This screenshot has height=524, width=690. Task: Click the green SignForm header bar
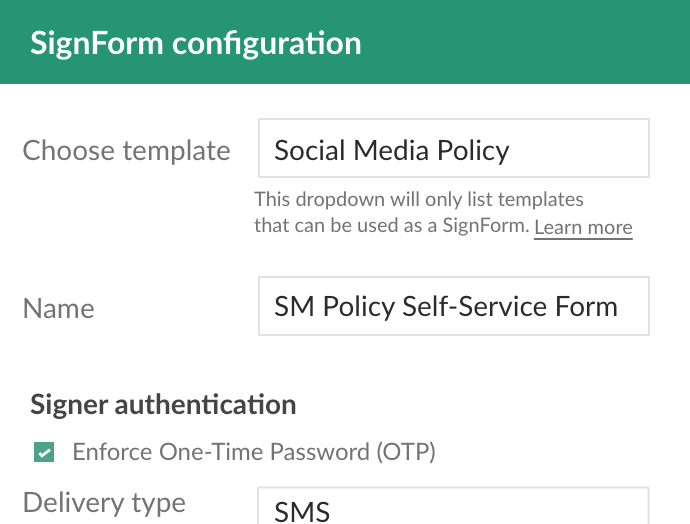click(520, 42)
